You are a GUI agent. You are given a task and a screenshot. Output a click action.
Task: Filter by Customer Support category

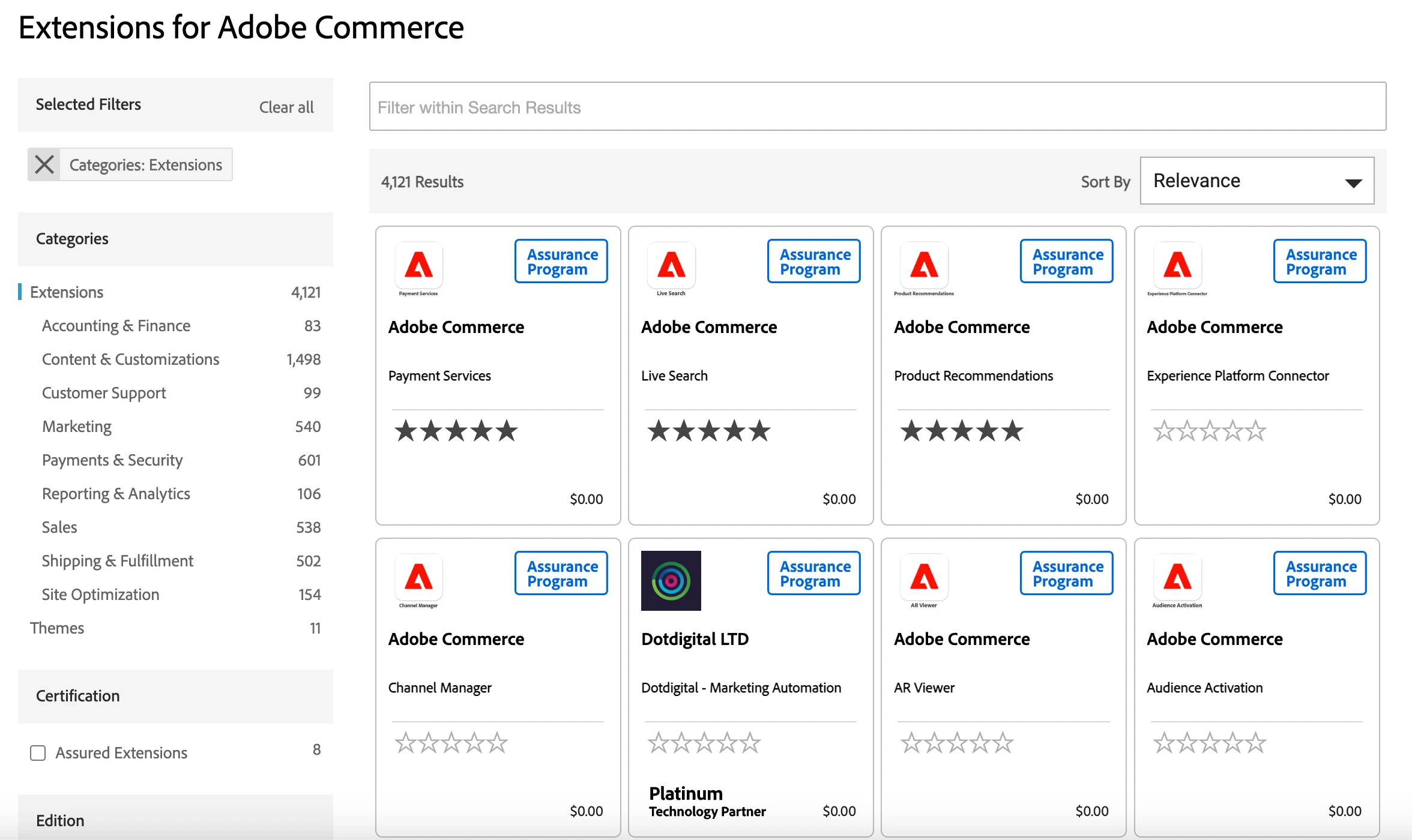click(104, 393)
